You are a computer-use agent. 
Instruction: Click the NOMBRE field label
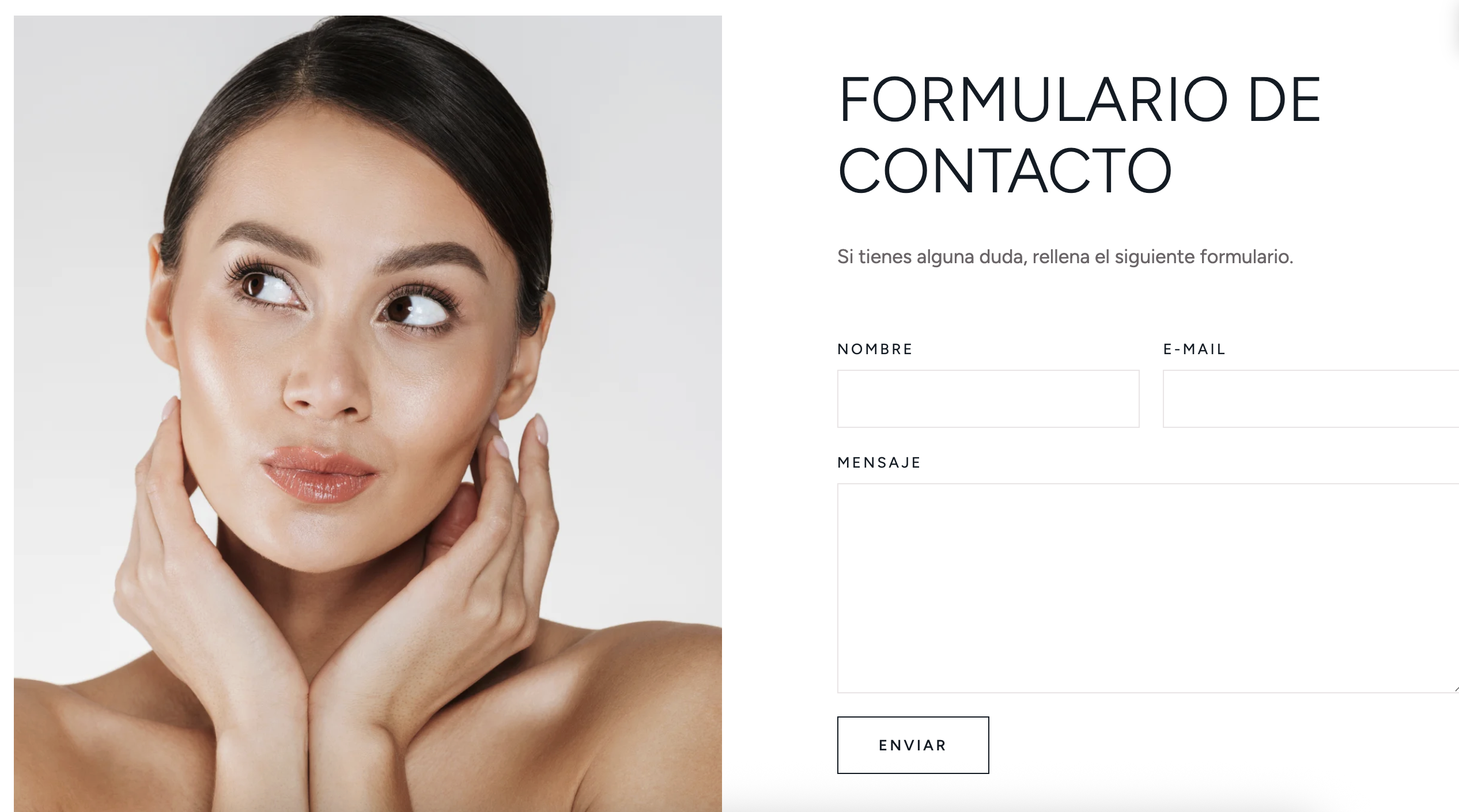tap(875, 349)
